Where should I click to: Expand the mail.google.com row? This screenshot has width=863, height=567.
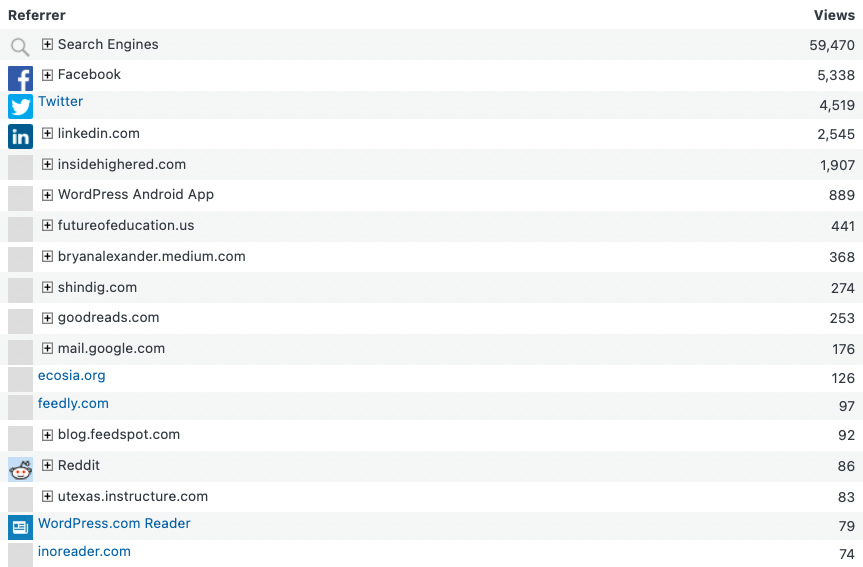click(x=47, y=348)
